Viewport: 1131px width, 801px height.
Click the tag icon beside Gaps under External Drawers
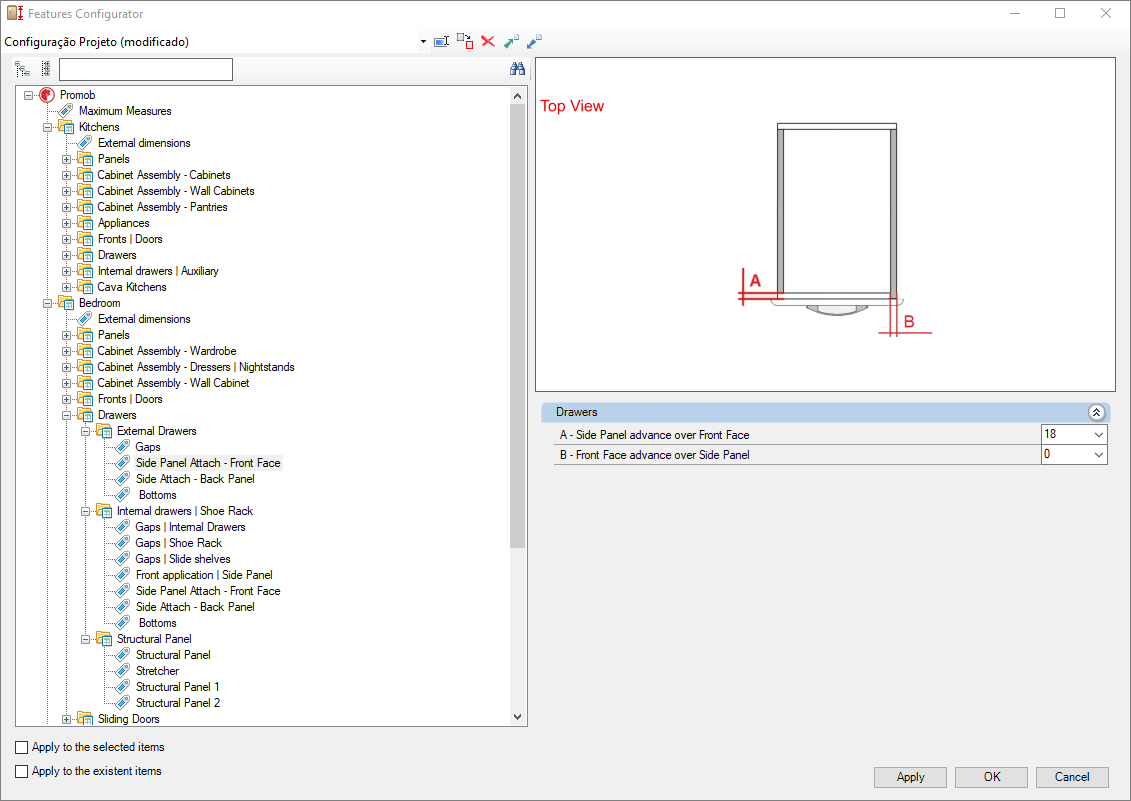tap(123, 447)
